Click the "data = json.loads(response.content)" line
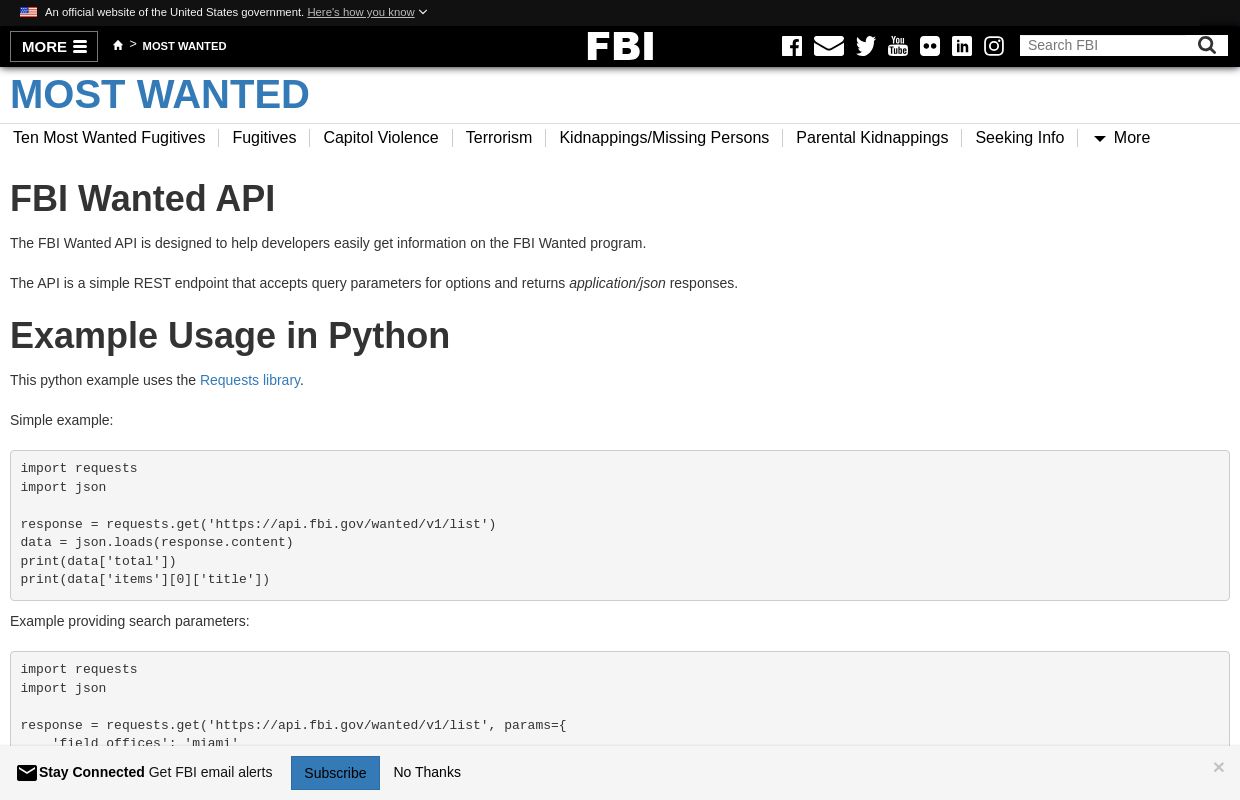1240x800 pixels. tap(157, 542)
